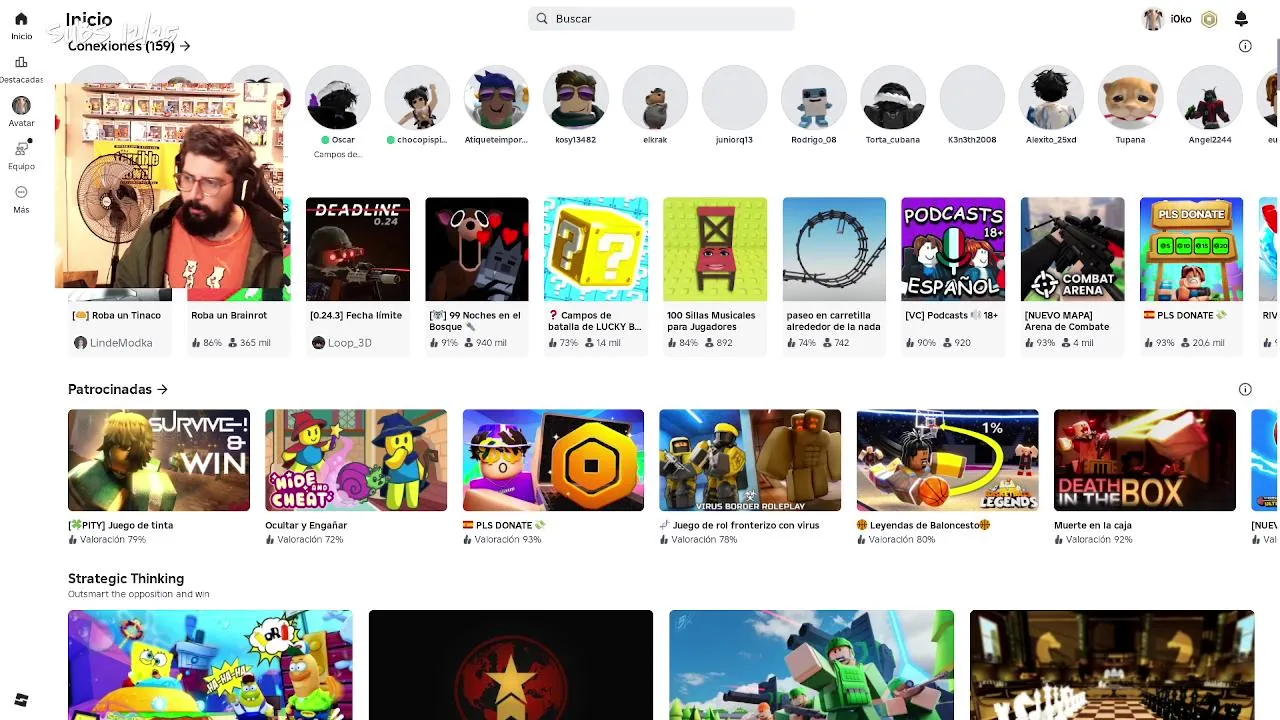Open the Equipo sidebar icon
This screenshot has width=1280, height=720.
21,149
